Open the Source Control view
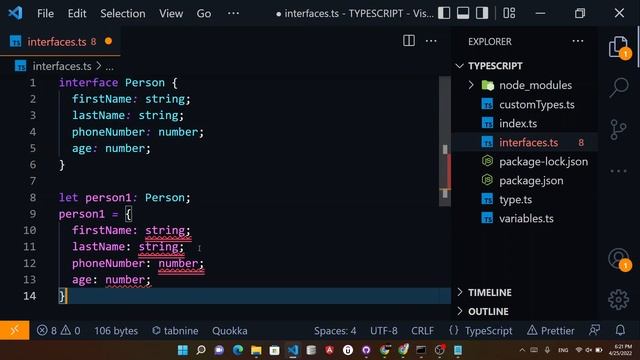 [618, 129]
